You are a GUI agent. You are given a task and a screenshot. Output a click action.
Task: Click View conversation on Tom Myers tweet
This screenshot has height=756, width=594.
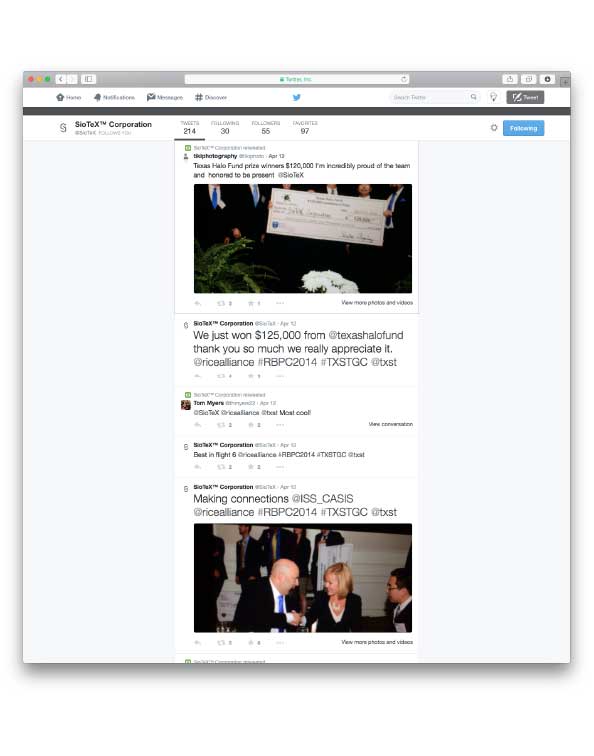(x=391, y=424)
